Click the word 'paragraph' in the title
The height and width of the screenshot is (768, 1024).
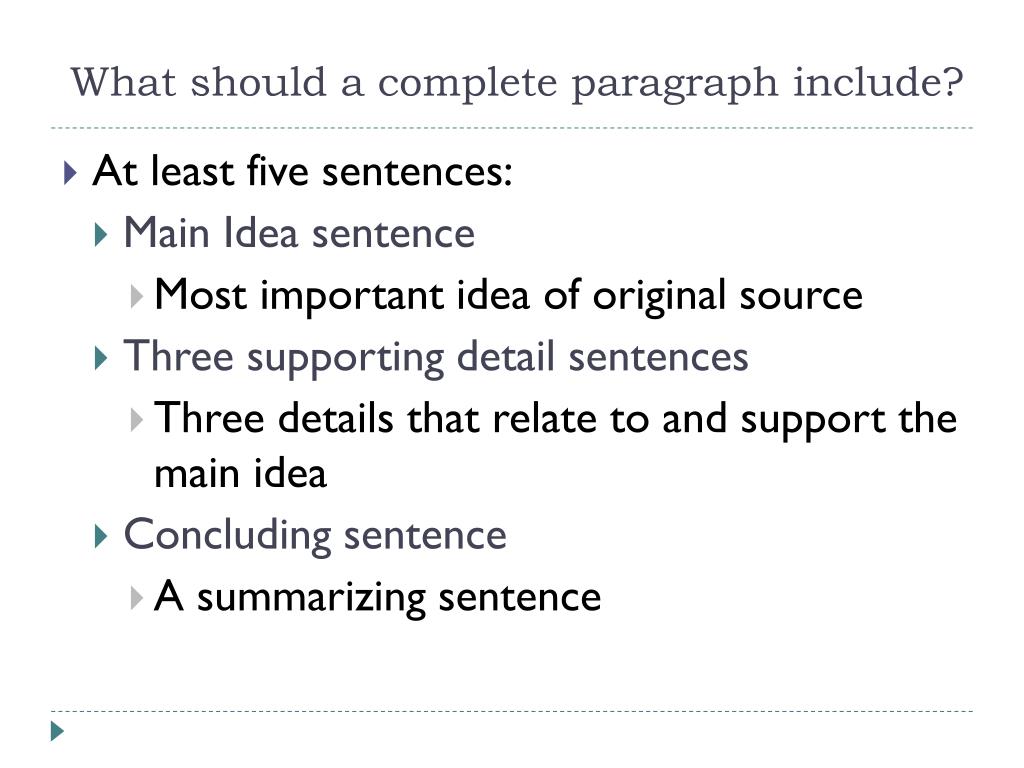675,86
